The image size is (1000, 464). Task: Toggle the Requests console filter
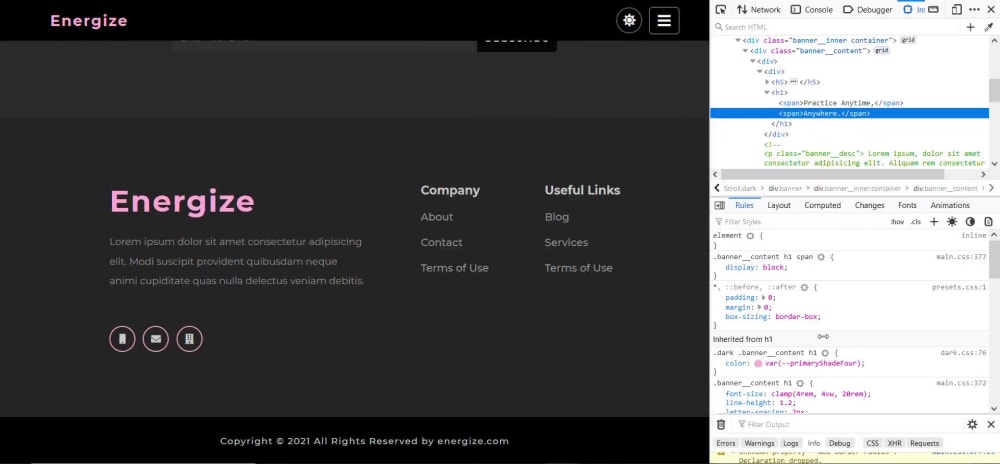pos(924,443)
